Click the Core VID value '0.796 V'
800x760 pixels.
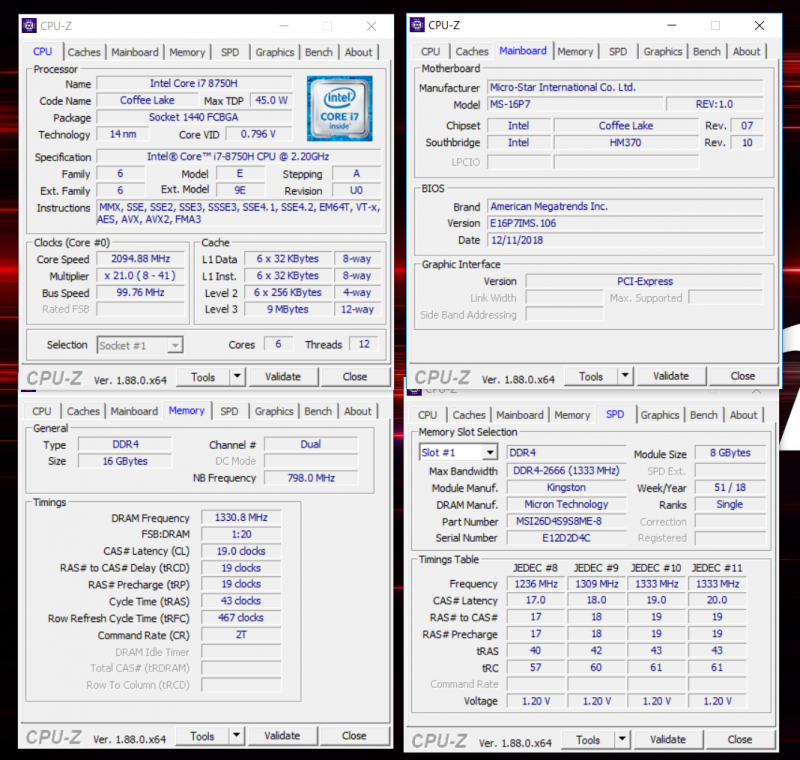pyautogui.click(x=258, y=134)
